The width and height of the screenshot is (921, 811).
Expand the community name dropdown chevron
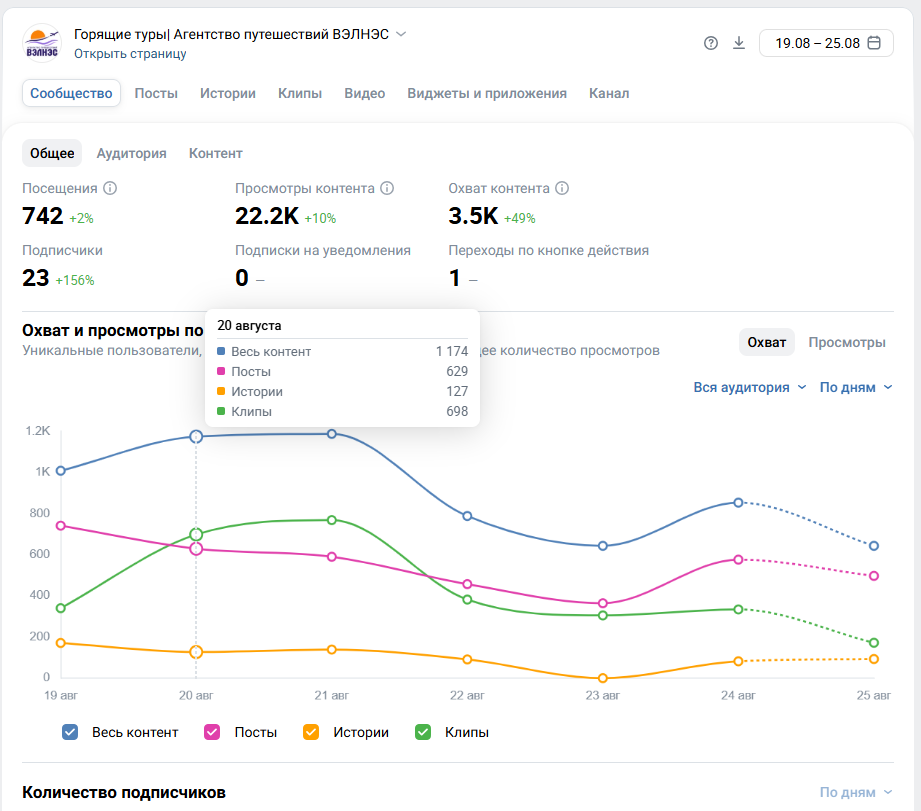click(401, 34)
